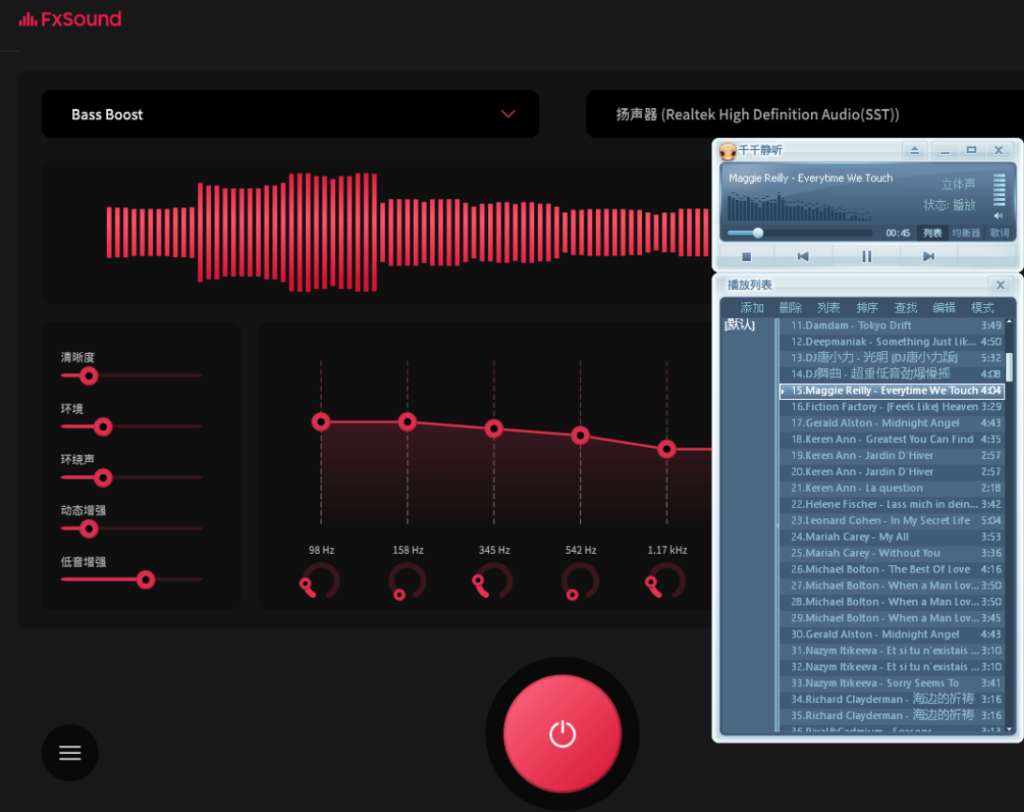
Task: Open the 列表 menu in the playlist toolbar
Action: click(x=828, y=308)
